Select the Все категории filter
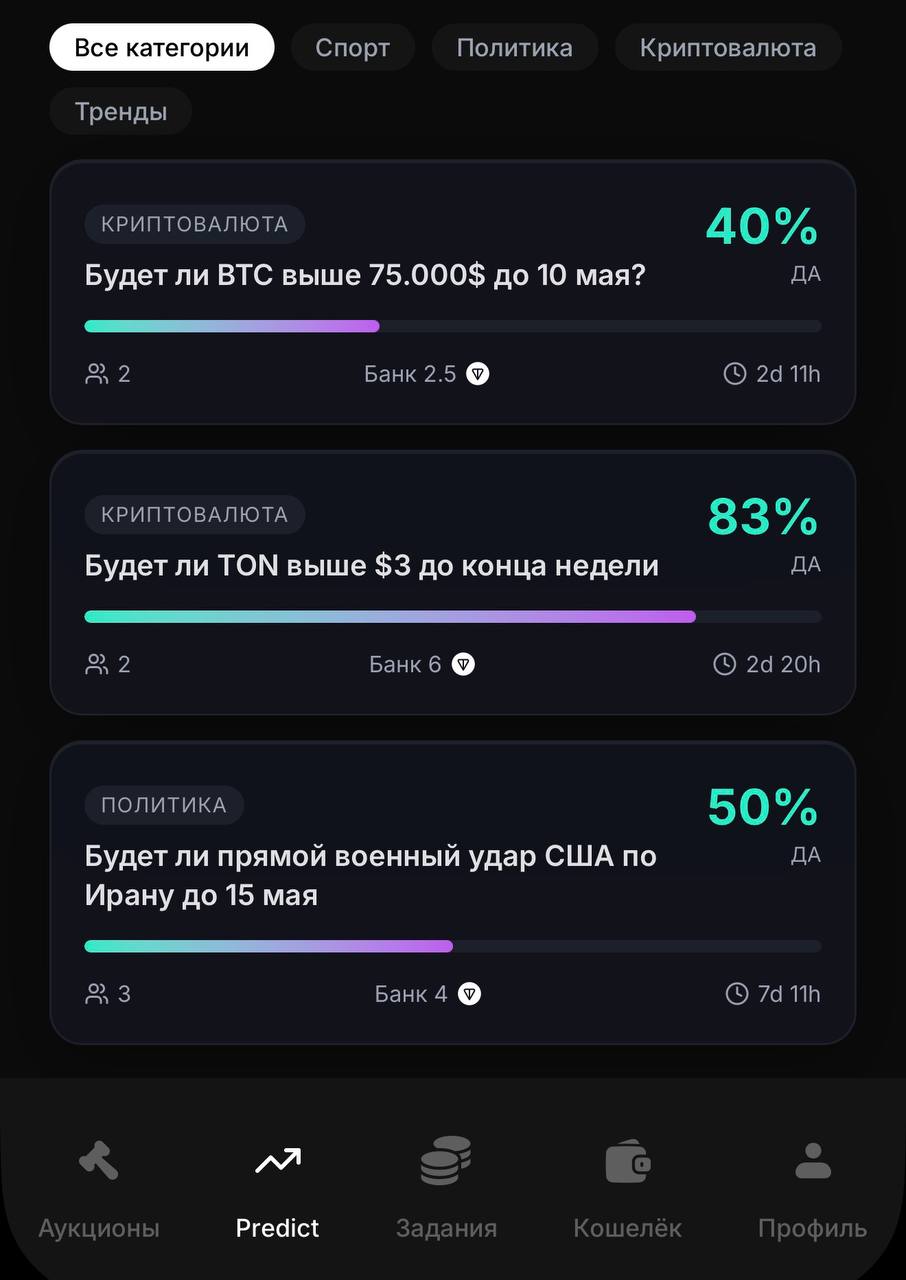The image size is (906, 1280). pos(162,47)
